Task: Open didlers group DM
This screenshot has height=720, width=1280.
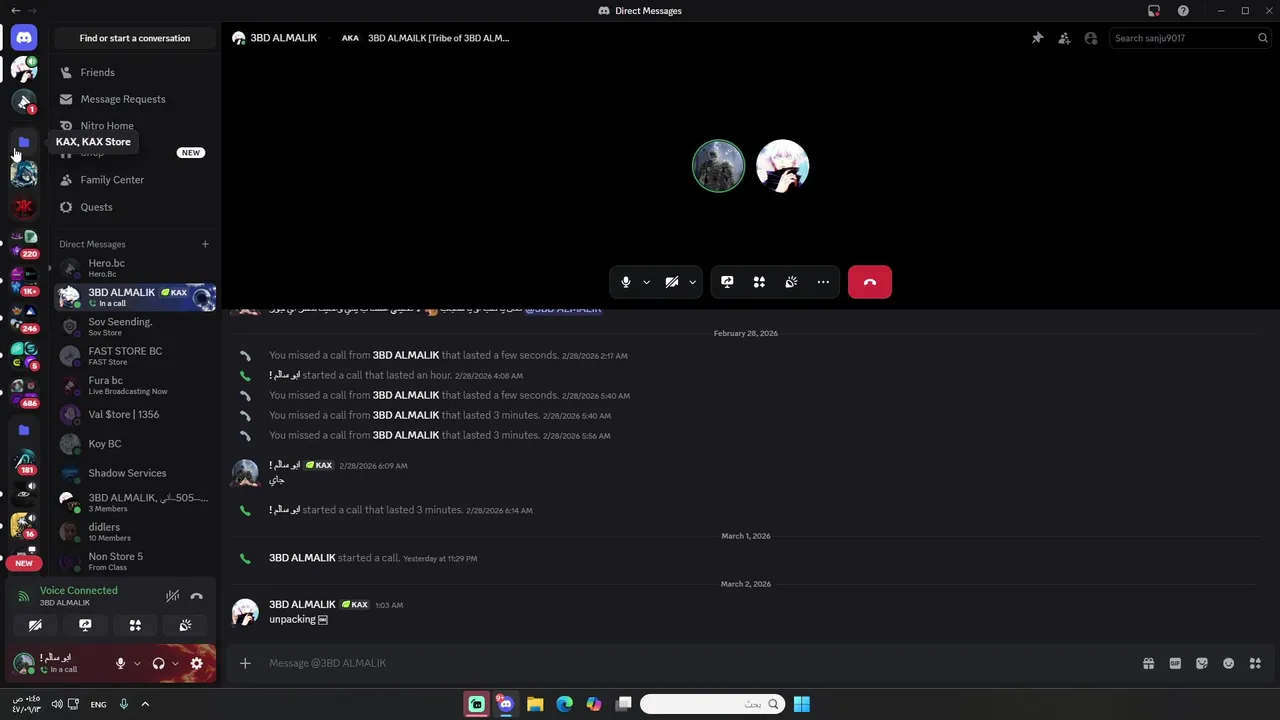Action: tap(135, 532)
